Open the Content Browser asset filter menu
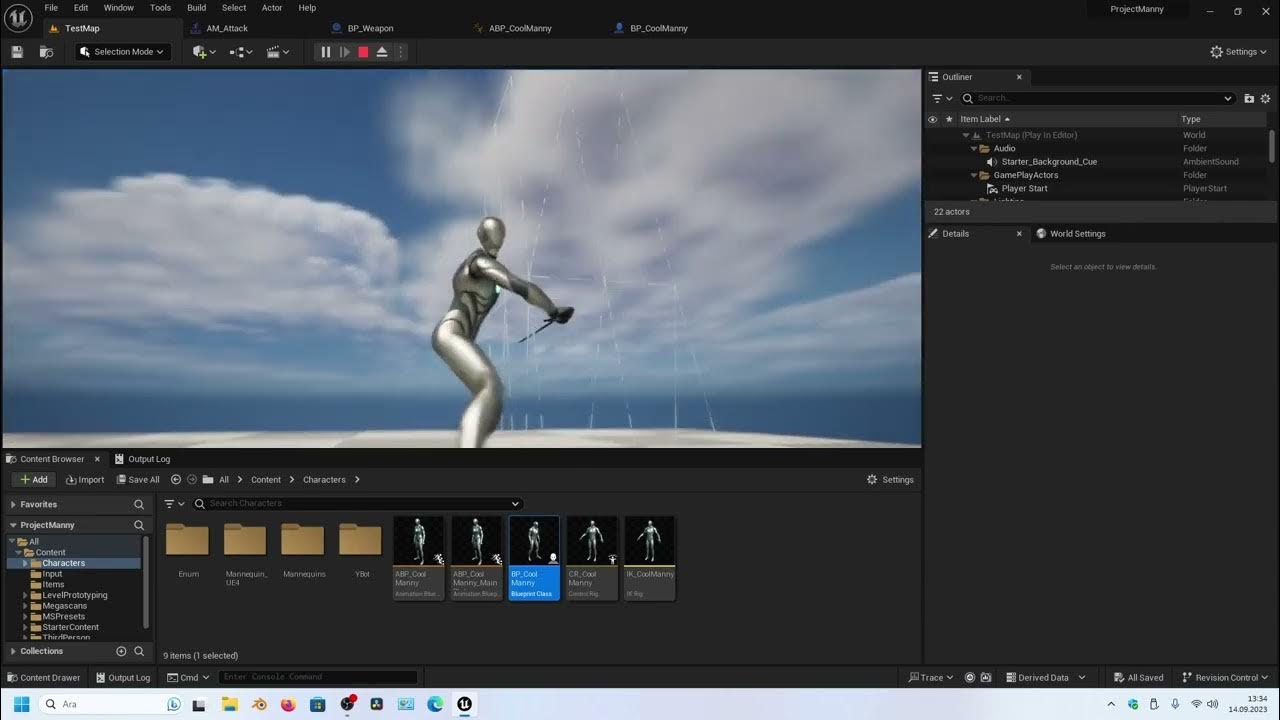Screen dimensions: 1280x720 (x=174, y=504)
